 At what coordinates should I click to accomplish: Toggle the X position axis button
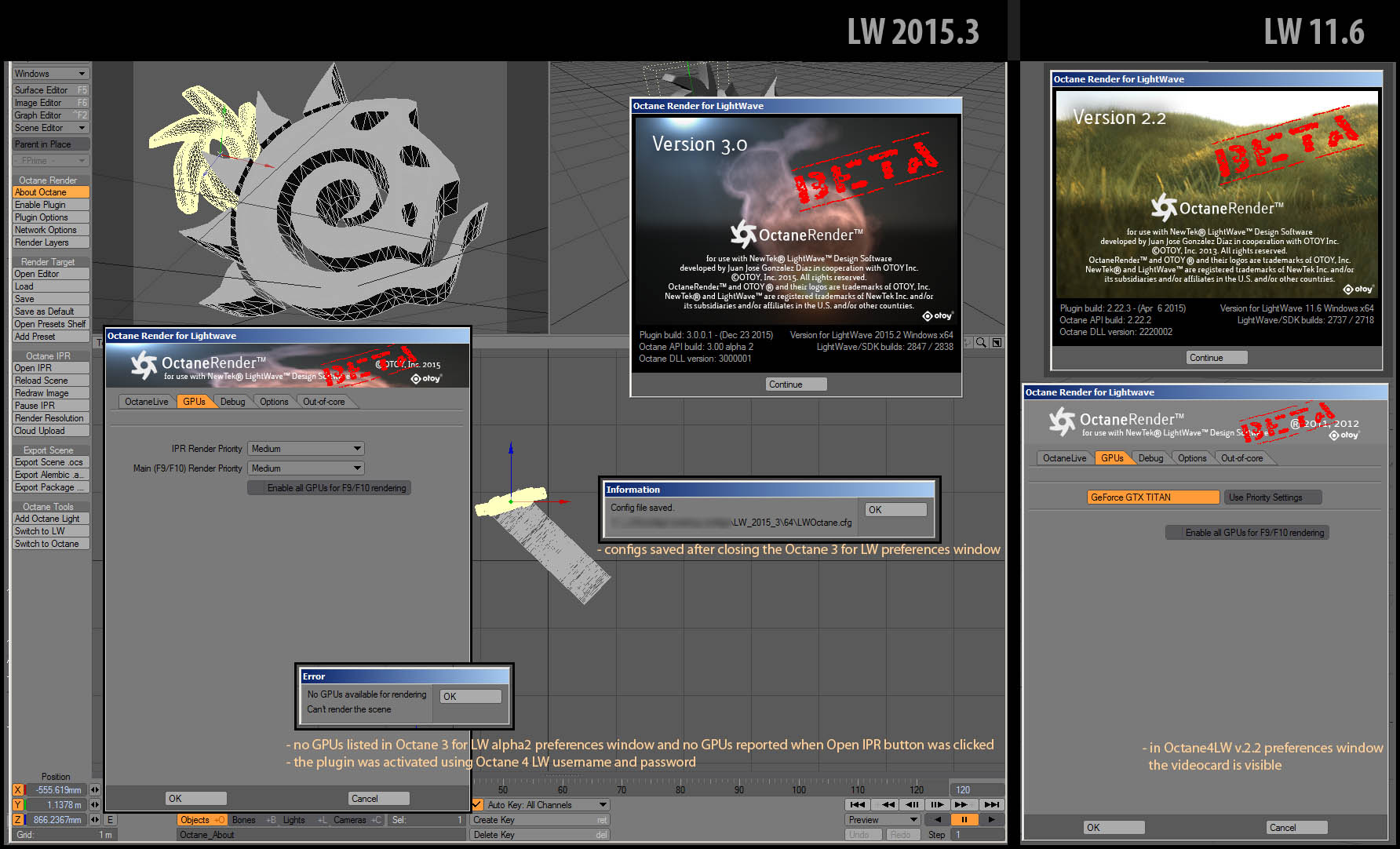click(18, 790)
